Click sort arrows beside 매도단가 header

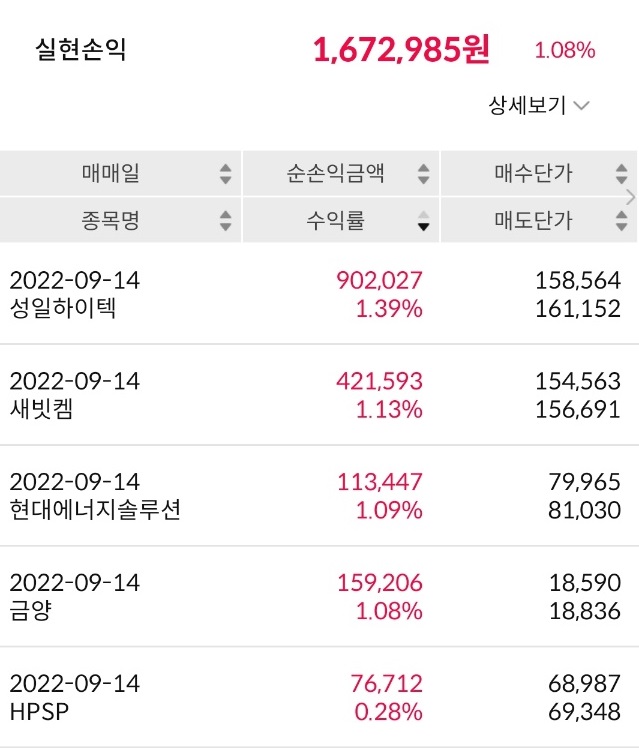click(622, 220)
